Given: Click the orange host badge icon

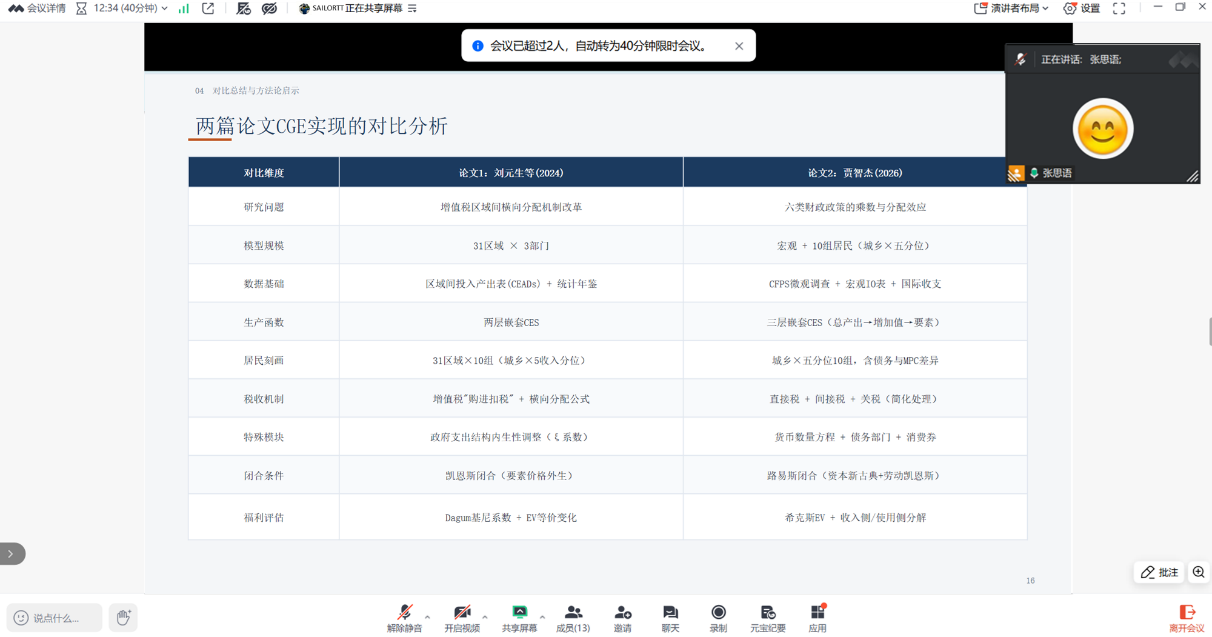Looking at the screenshot, I should (x=1016, y=173).
